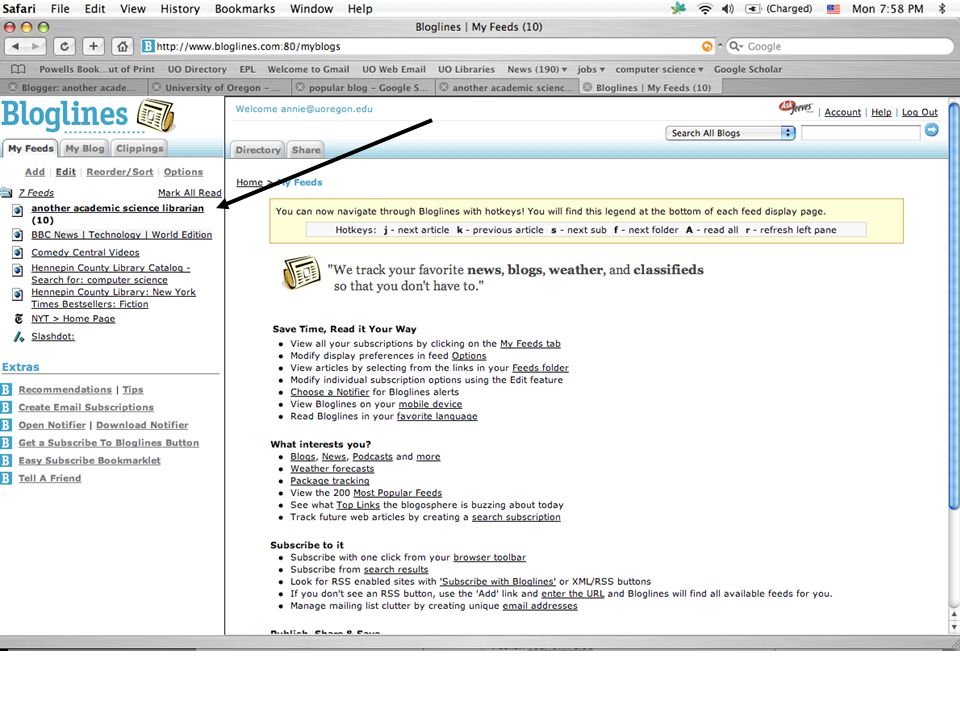960x720 pixels.
Task: Click the Reorder/Sort link
Action: click(x=119, y=172)
